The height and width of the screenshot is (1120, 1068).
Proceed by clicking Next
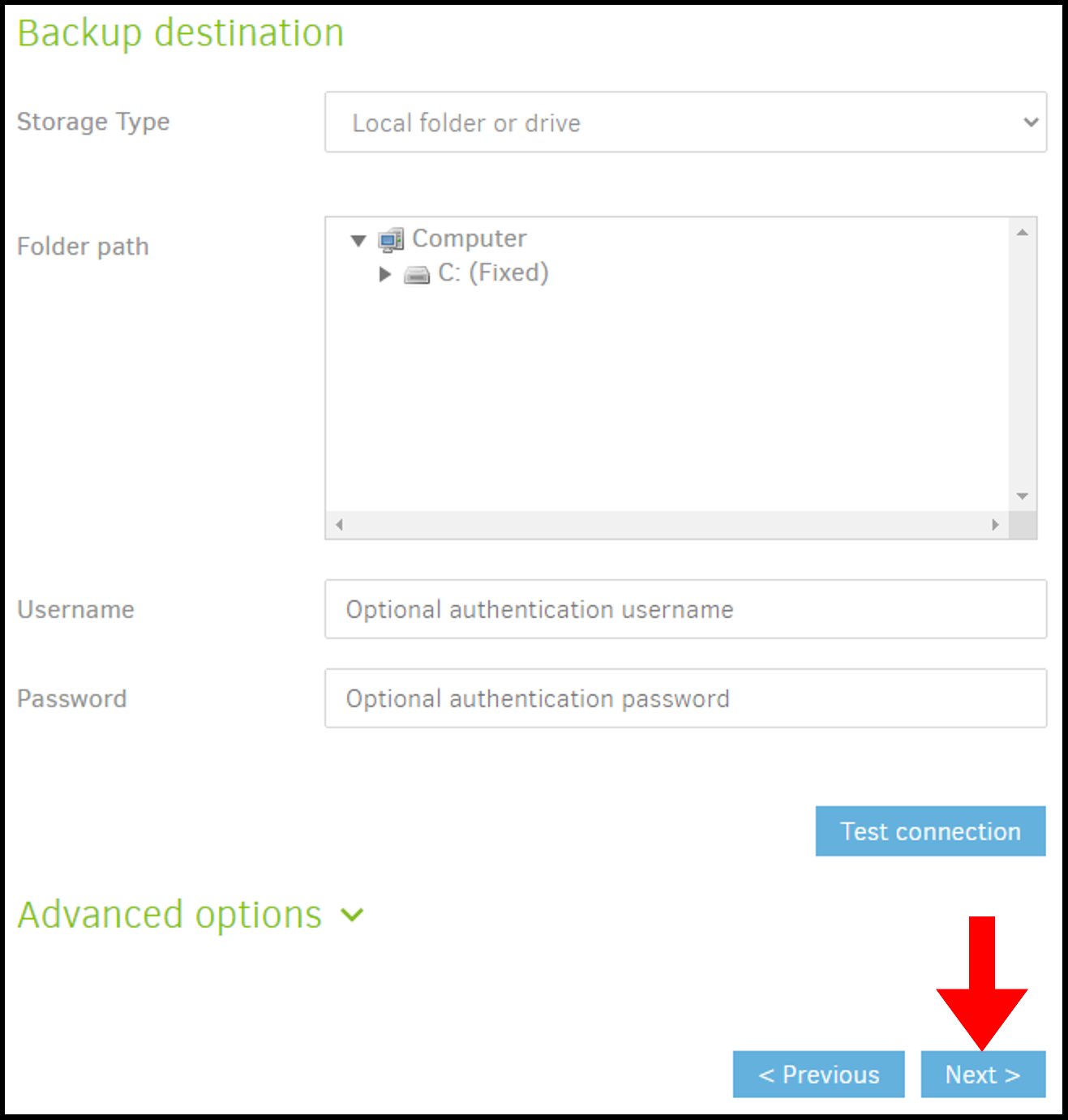[x=983, y=1075]
